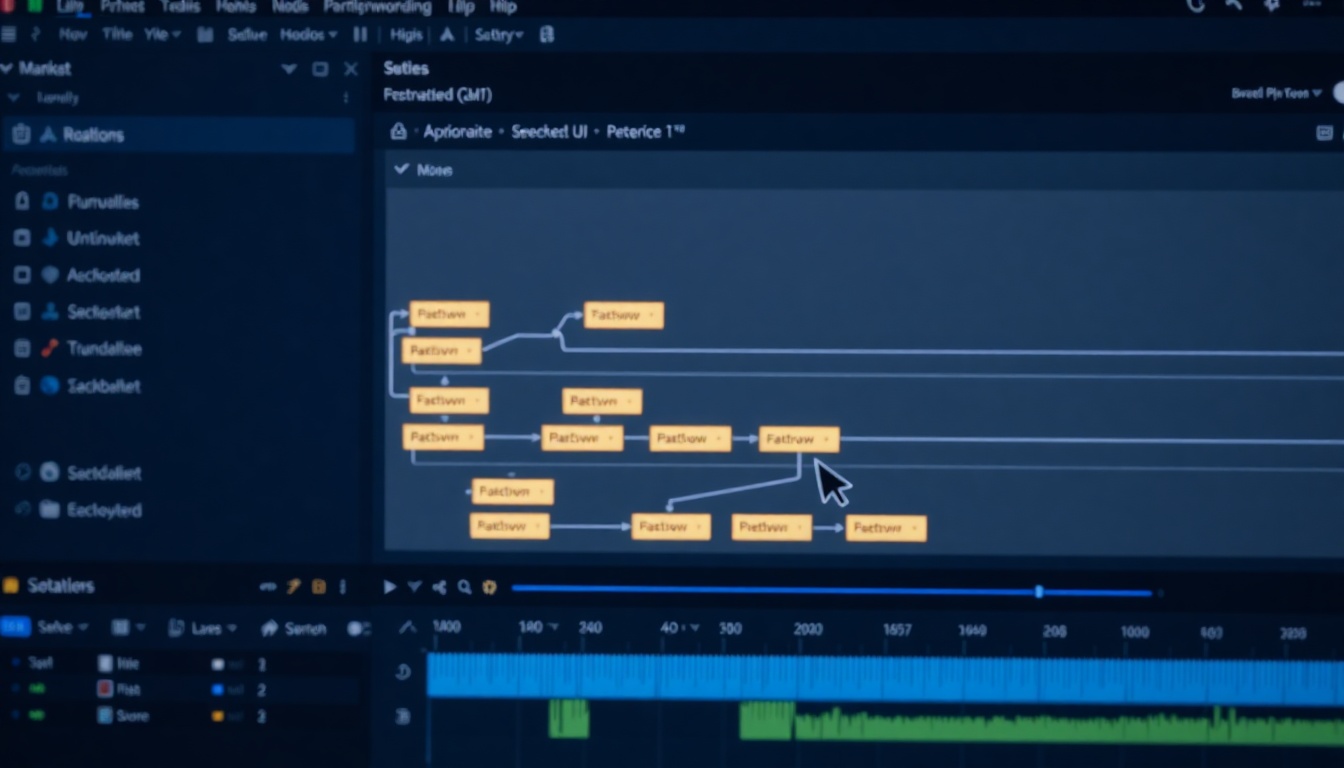Image resolution: width=1344 pixels, height=768 pixels.
Task: Click the lock icon before the Aprionaite breadcrumb
Action: click(398, 132)
